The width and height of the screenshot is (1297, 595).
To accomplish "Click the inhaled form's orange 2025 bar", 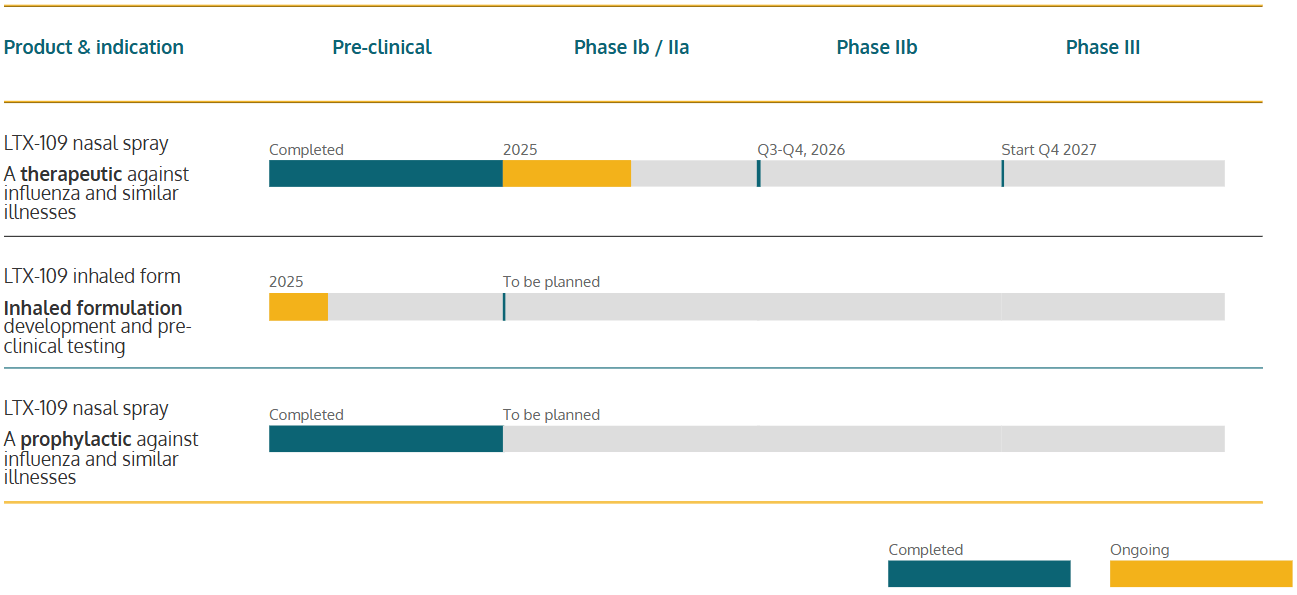I will (298, 307).
